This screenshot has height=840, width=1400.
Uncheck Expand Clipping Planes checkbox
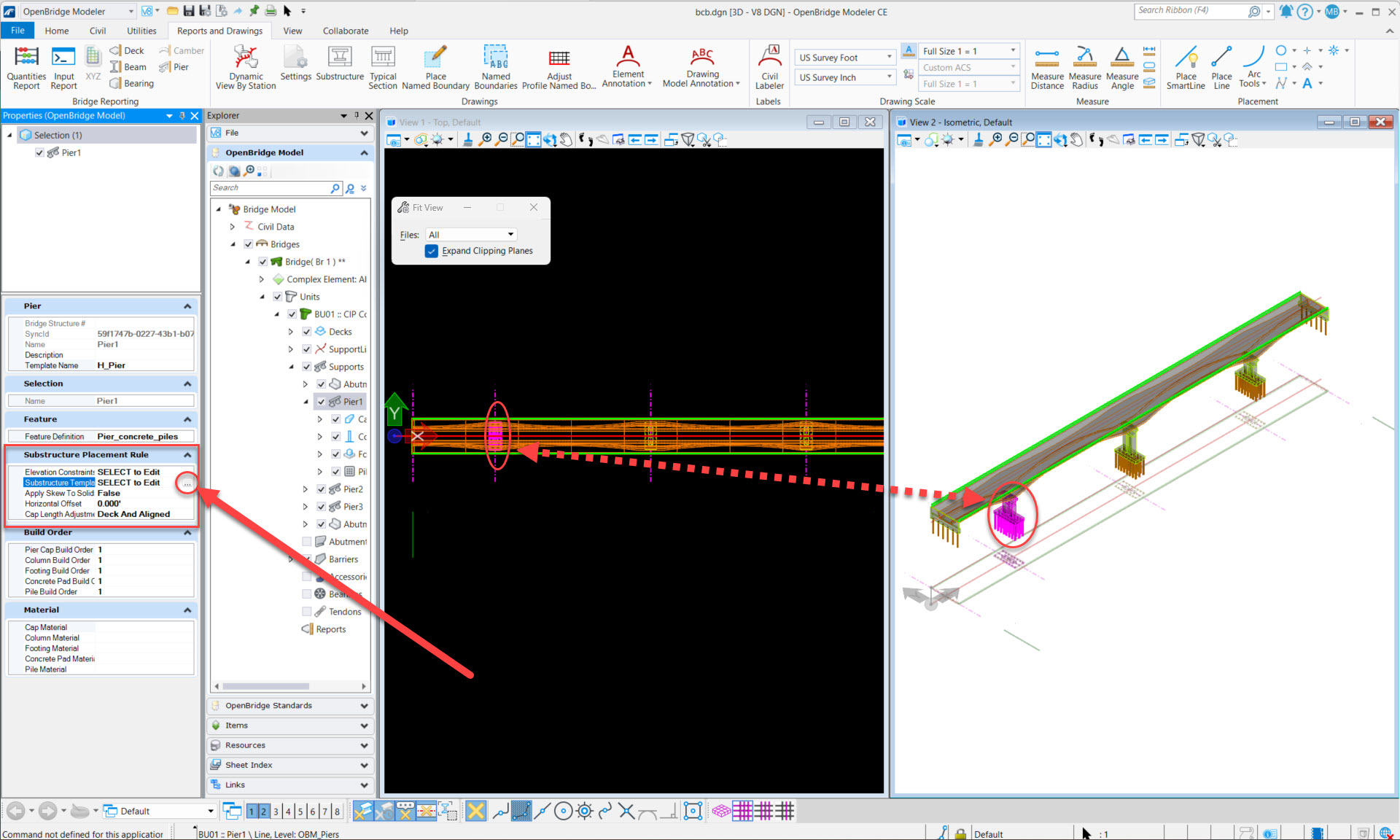click(x=432, y=251)
